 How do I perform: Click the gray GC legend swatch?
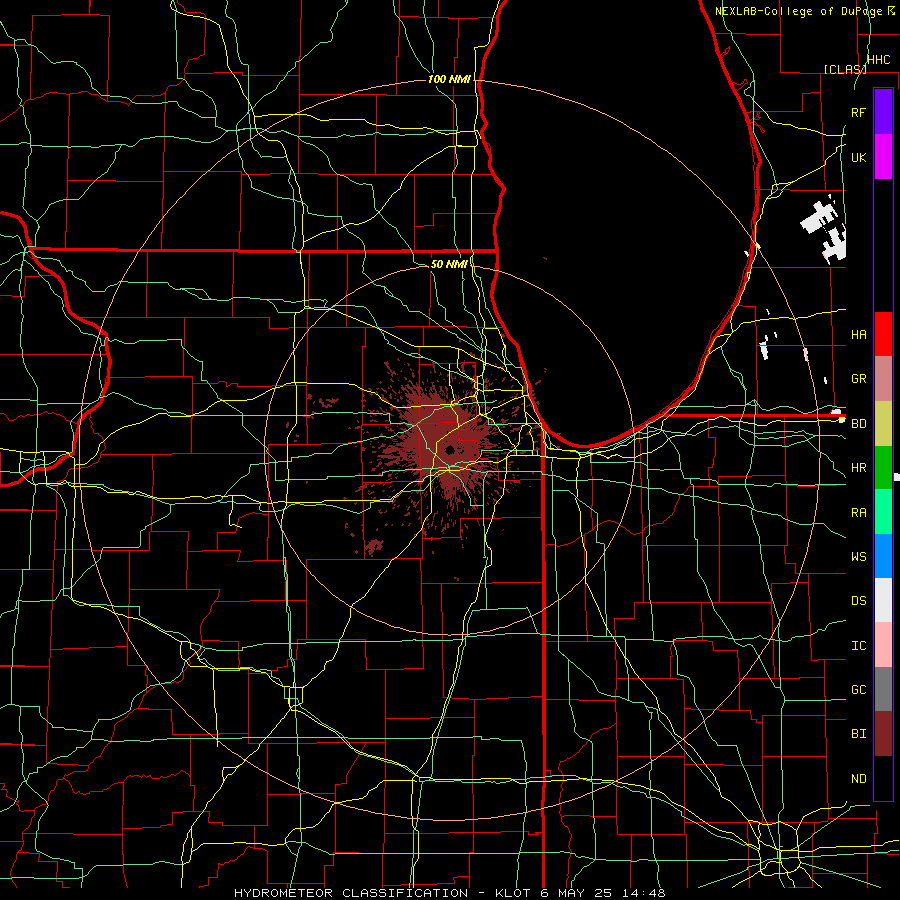pos(883,689)
